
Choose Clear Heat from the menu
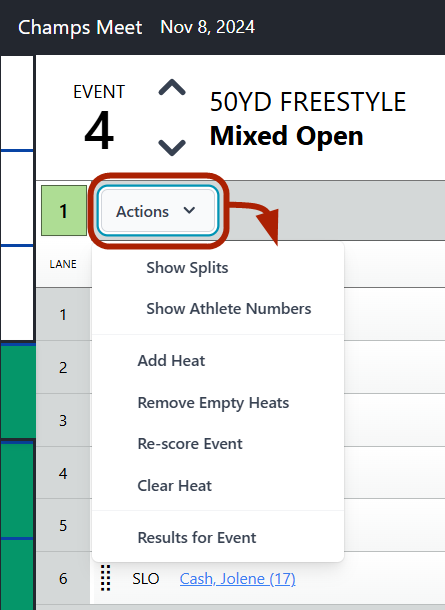[x=175, y=486]
